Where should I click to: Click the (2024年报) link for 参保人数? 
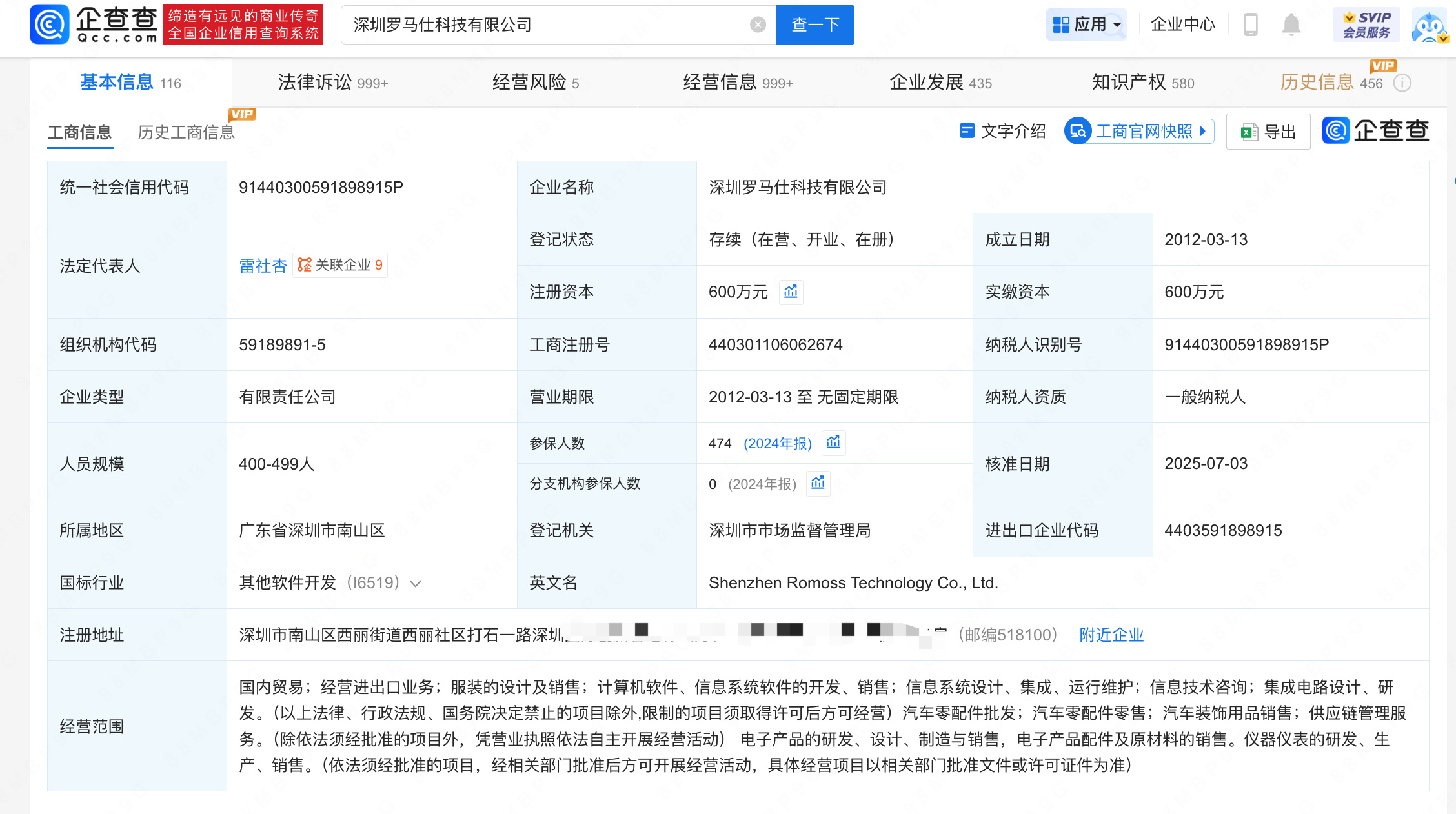pyautogui.click(x=778, y=443)
